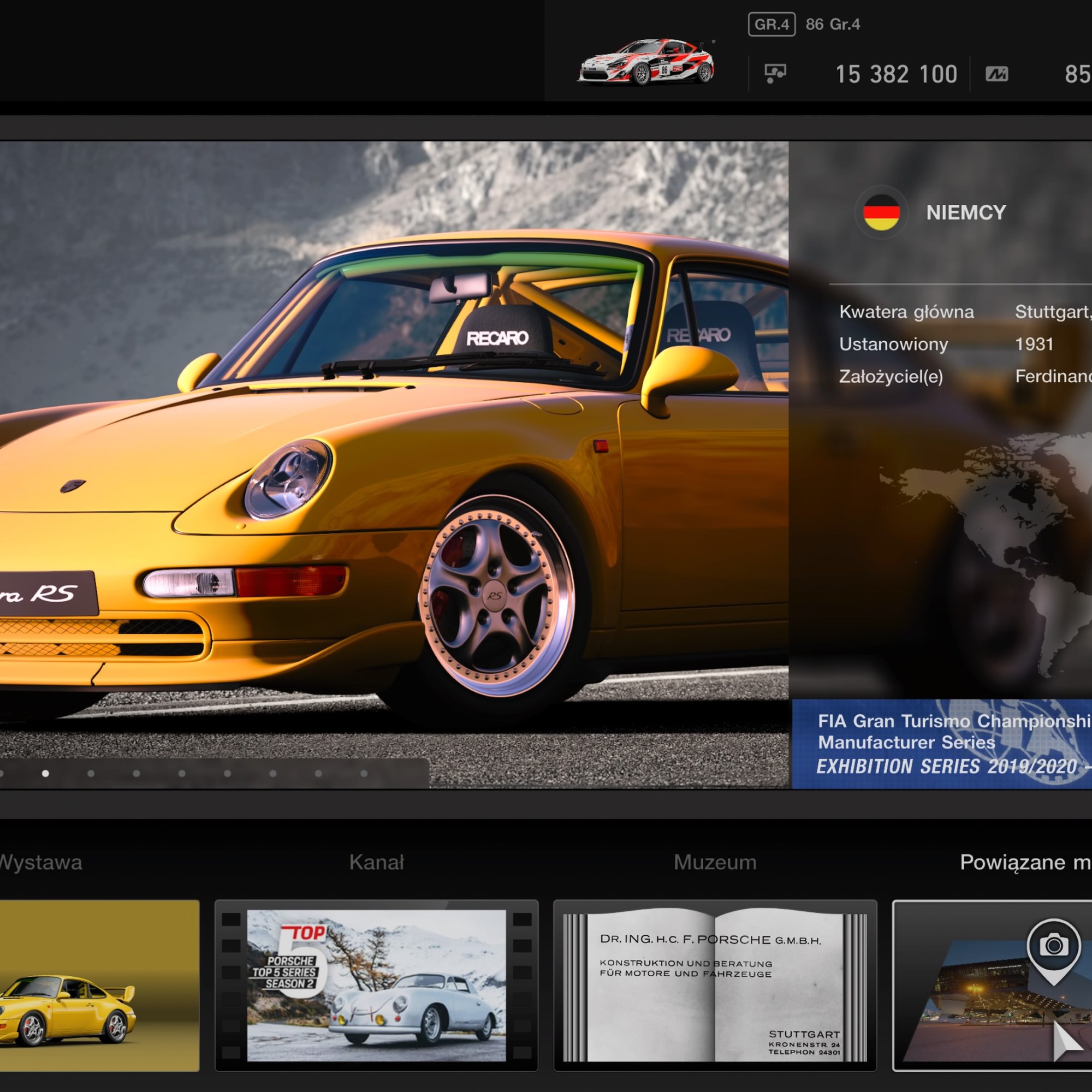The height and width of the screenshot is (1092, 1092).
Task: Select the current 86 Gr.4 car image
Action: coord(646,62)
